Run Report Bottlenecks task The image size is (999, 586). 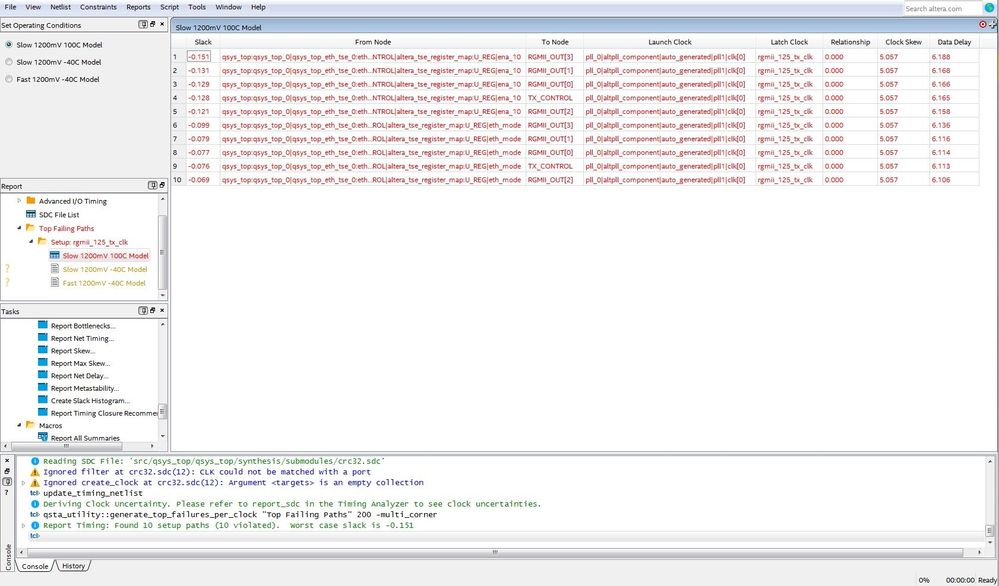[x=83, y=325]
